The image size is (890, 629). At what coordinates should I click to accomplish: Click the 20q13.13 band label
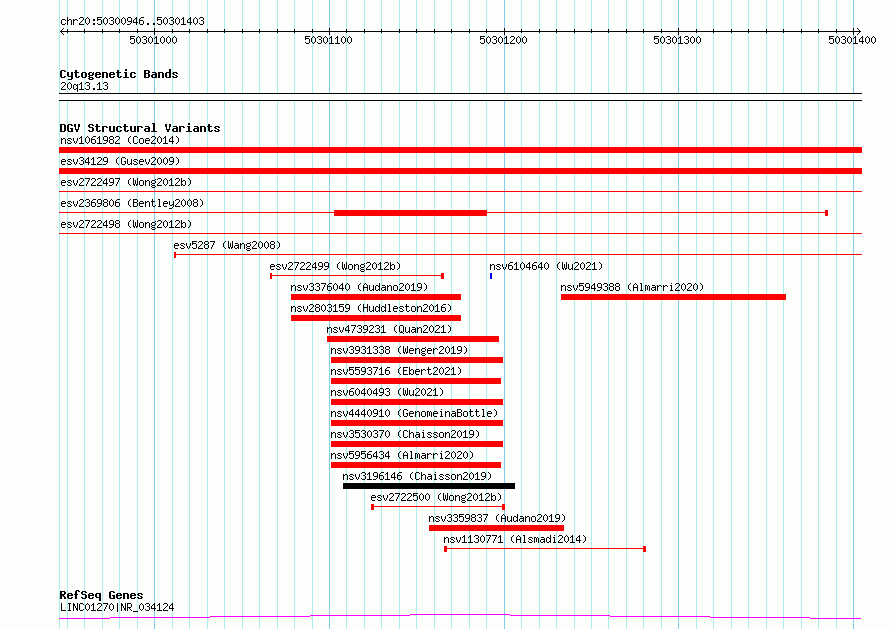coord(84,86)
